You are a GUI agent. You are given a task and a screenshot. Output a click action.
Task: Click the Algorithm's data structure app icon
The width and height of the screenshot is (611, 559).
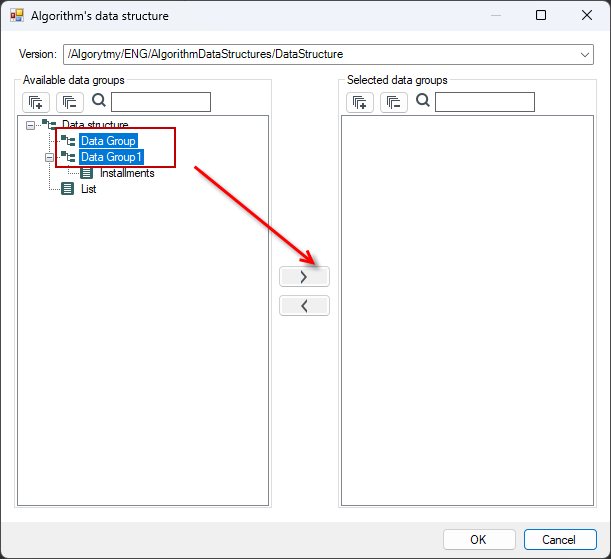click(17, 16)
